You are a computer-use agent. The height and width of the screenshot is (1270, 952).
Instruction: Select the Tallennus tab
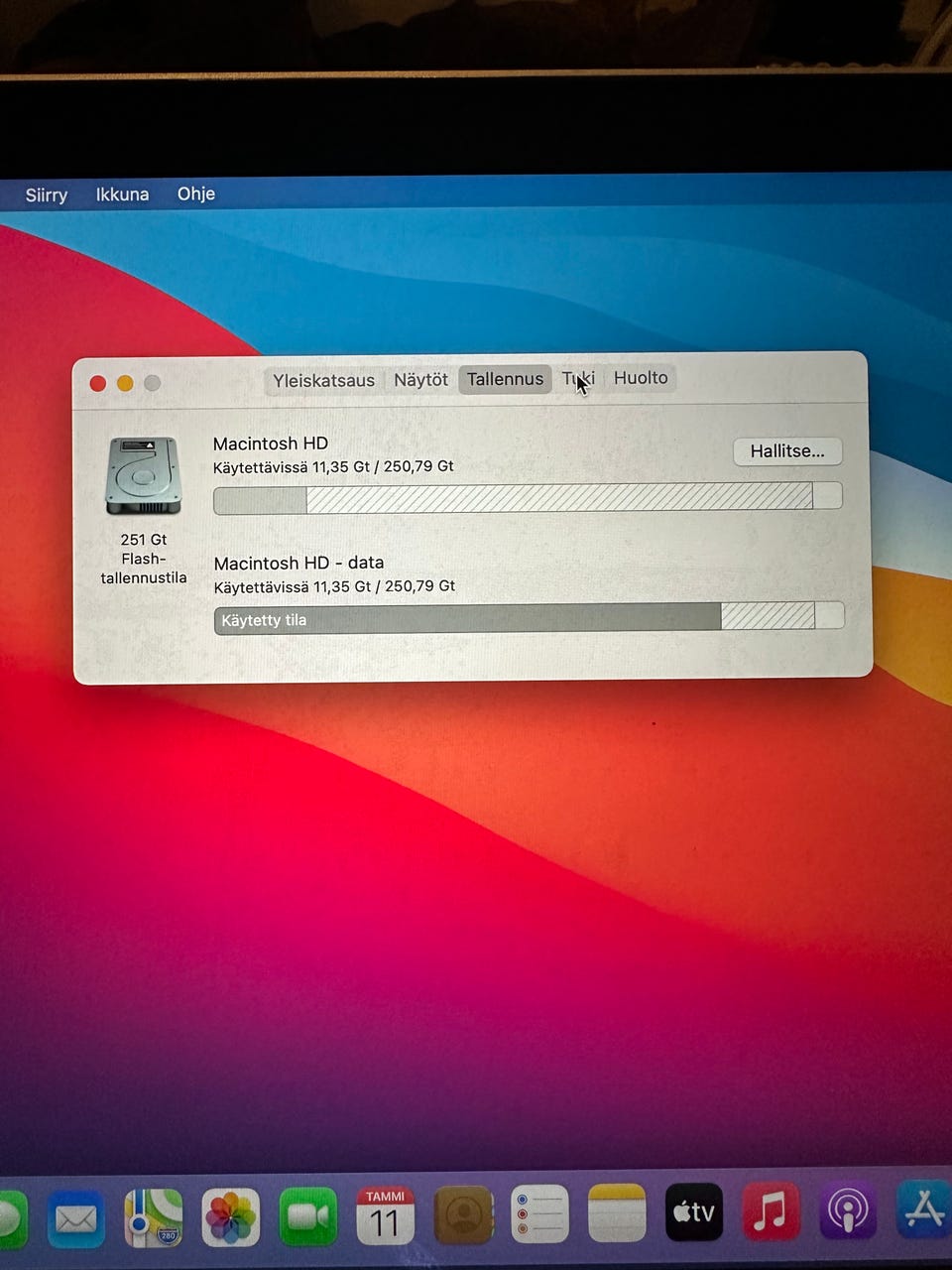[x=505, y=379]
